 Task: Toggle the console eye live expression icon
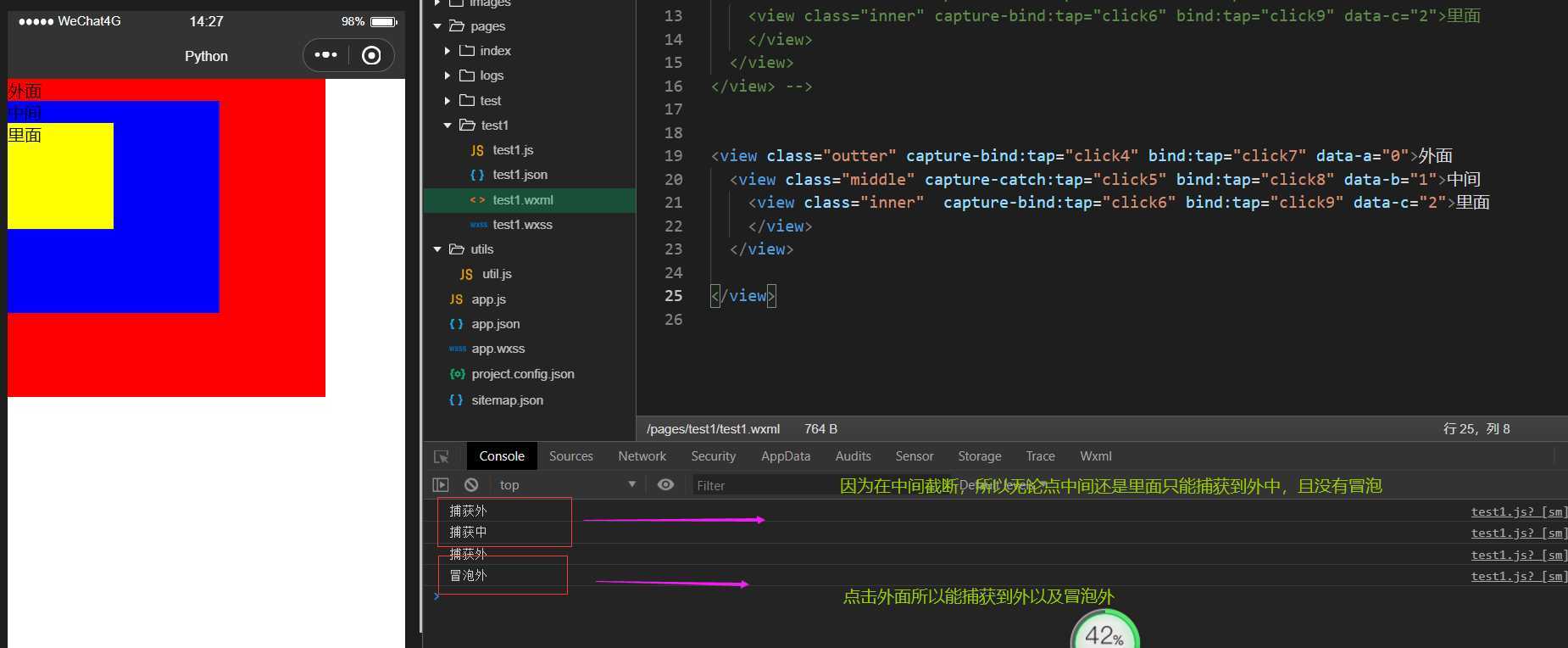tap(666, 484)
